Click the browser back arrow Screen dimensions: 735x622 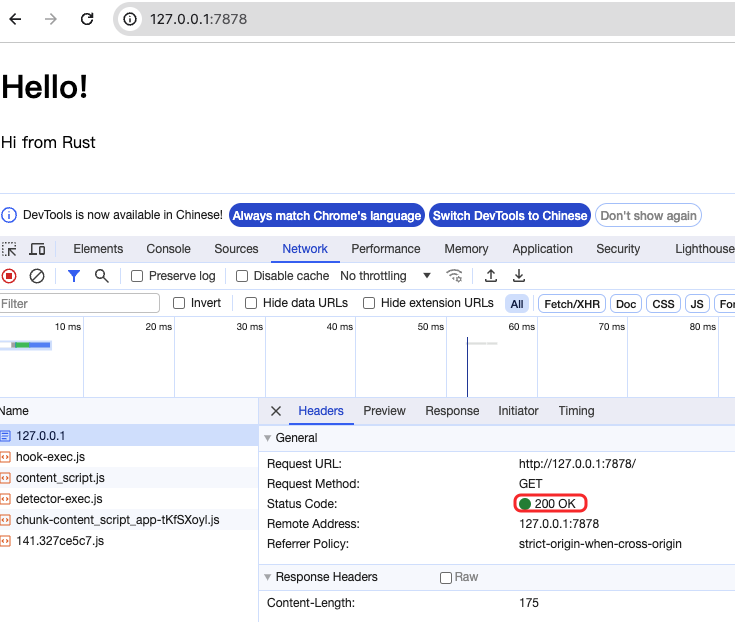coord(15,19)
